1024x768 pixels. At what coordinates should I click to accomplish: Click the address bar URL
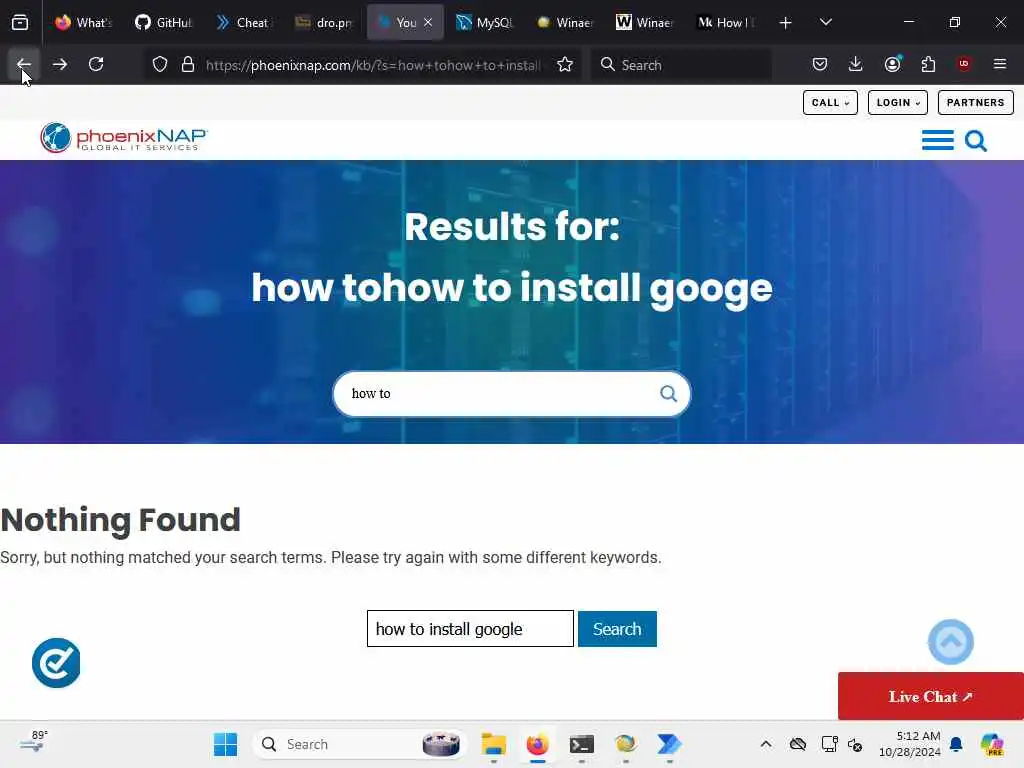[x=372, y=65]
